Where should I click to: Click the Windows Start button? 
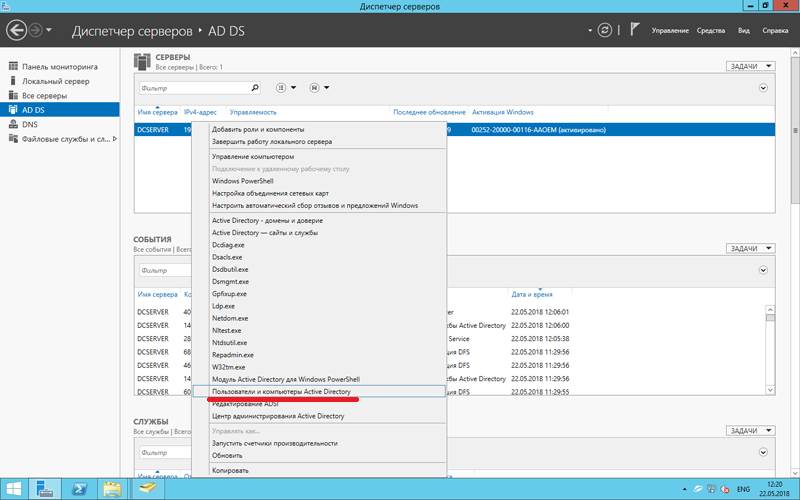pos(14,489)
